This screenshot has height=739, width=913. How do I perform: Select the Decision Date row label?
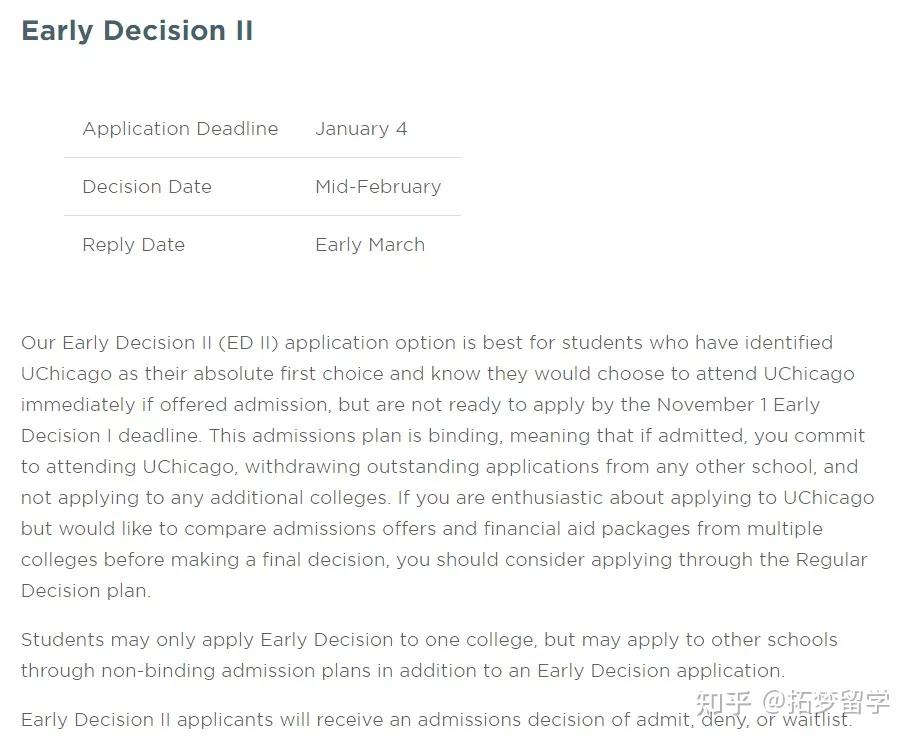tap(147, 186)
